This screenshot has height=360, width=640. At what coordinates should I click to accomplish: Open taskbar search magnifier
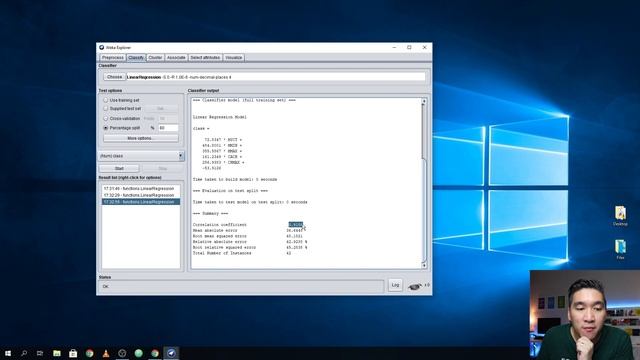[x=24, y=353]
